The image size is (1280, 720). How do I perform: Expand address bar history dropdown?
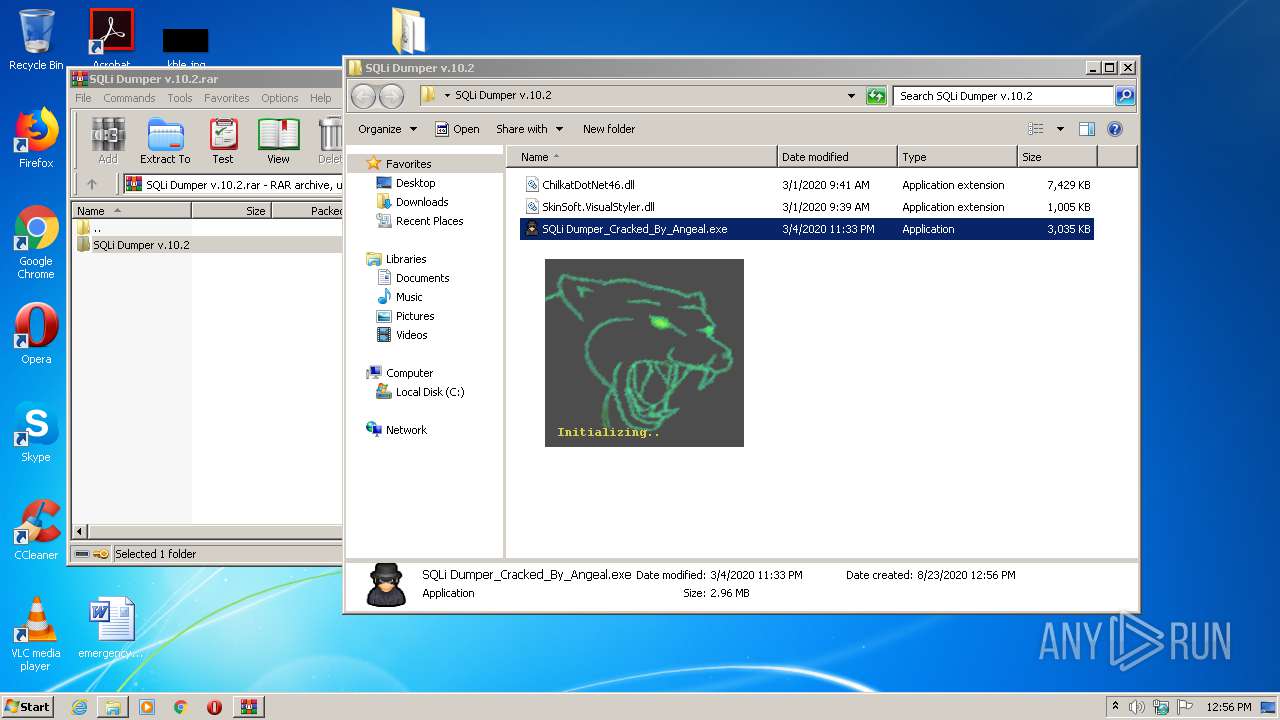pos(851,96)
